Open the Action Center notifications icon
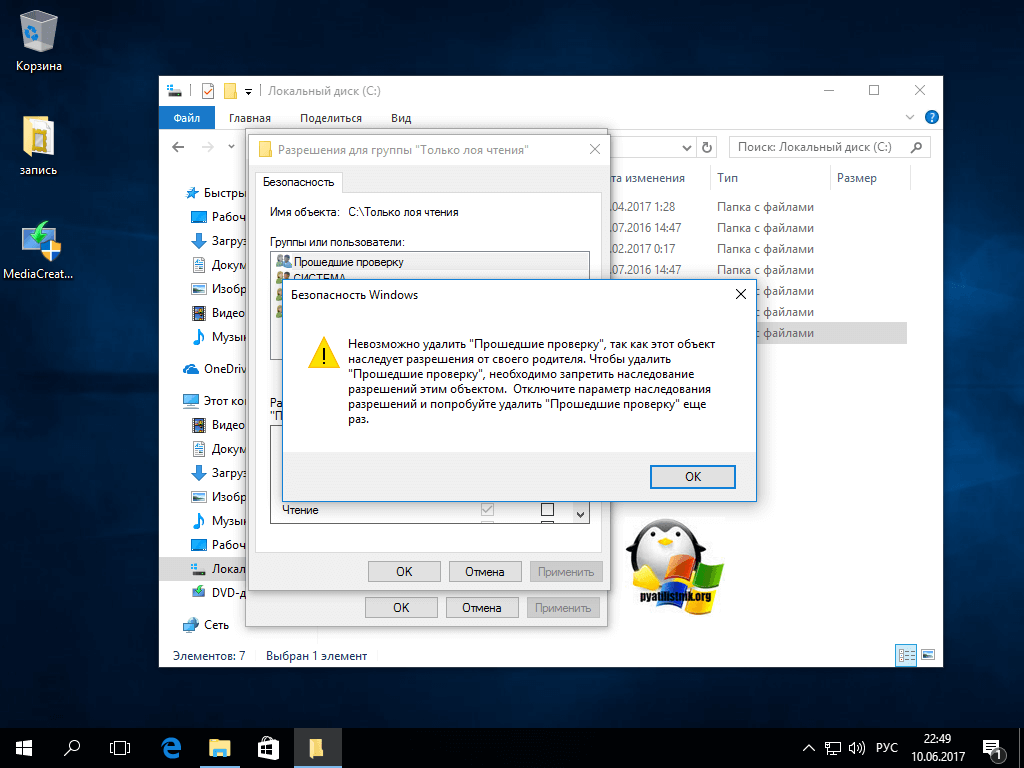1024x768 pixels. [992, 749]
